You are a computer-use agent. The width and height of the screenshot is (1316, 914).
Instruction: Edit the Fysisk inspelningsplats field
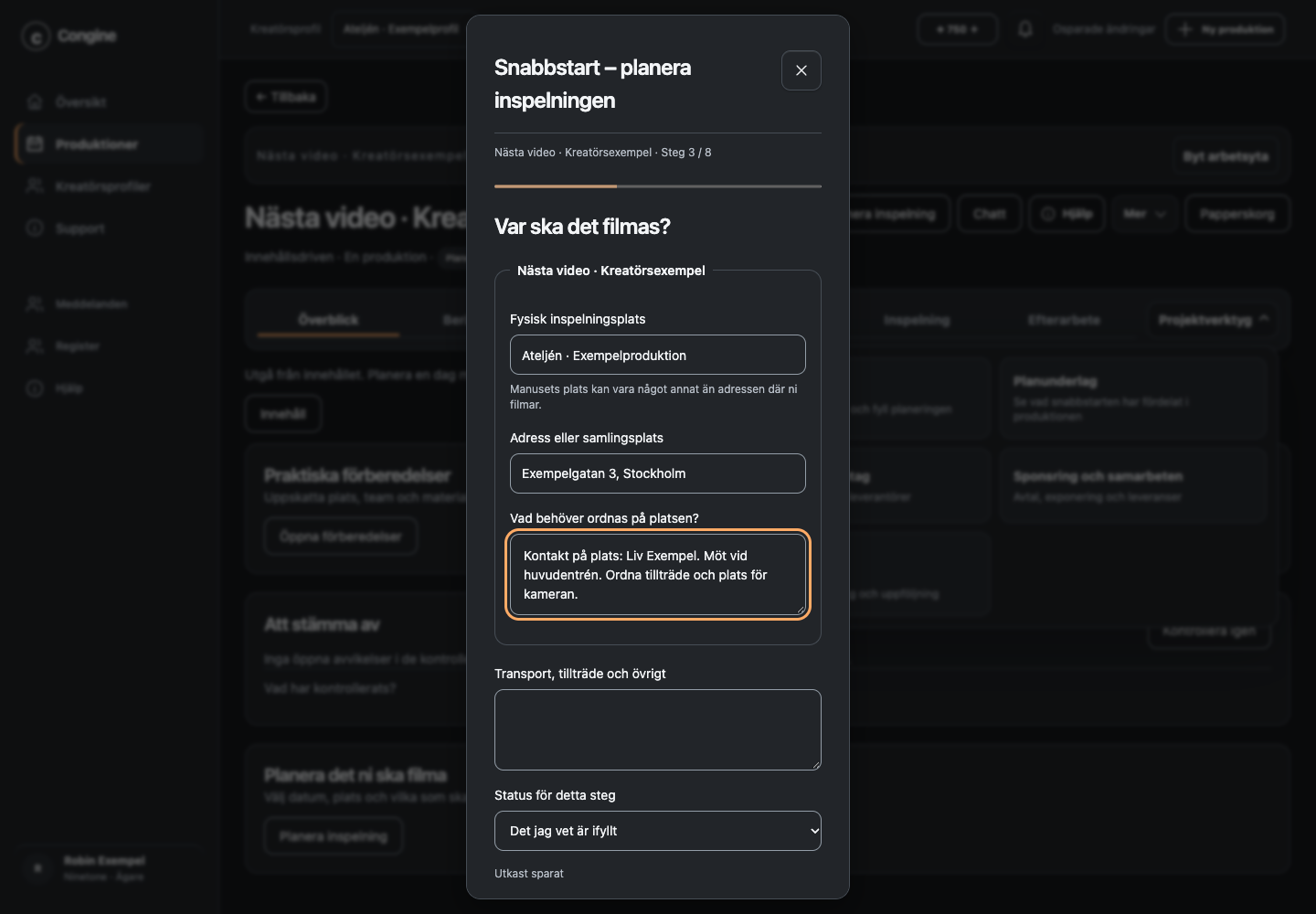[658, 355]
